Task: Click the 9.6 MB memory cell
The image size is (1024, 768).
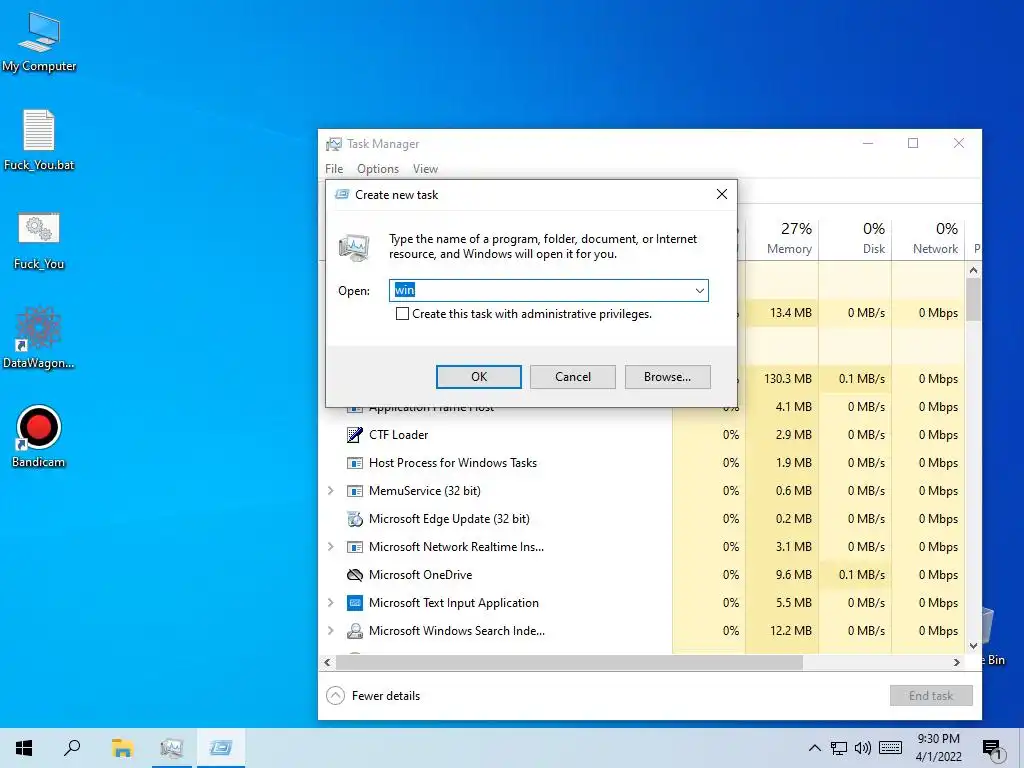Action: [x=782, y=575]
